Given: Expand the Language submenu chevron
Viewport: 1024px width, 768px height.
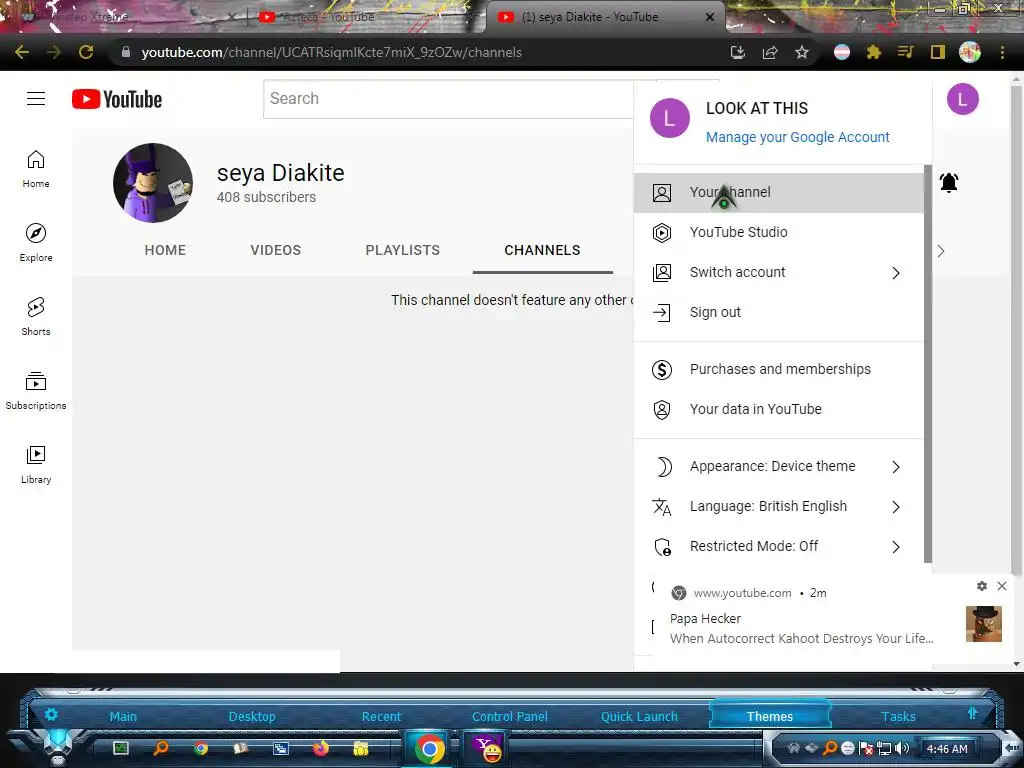Looking at the screenshot, I should point(896,507).
